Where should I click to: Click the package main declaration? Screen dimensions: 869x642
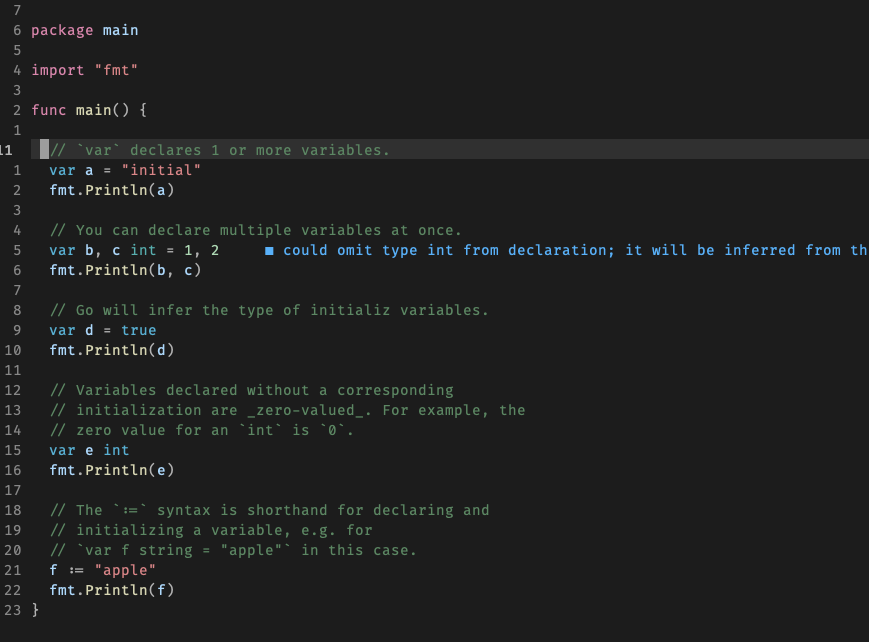[85, 30]
